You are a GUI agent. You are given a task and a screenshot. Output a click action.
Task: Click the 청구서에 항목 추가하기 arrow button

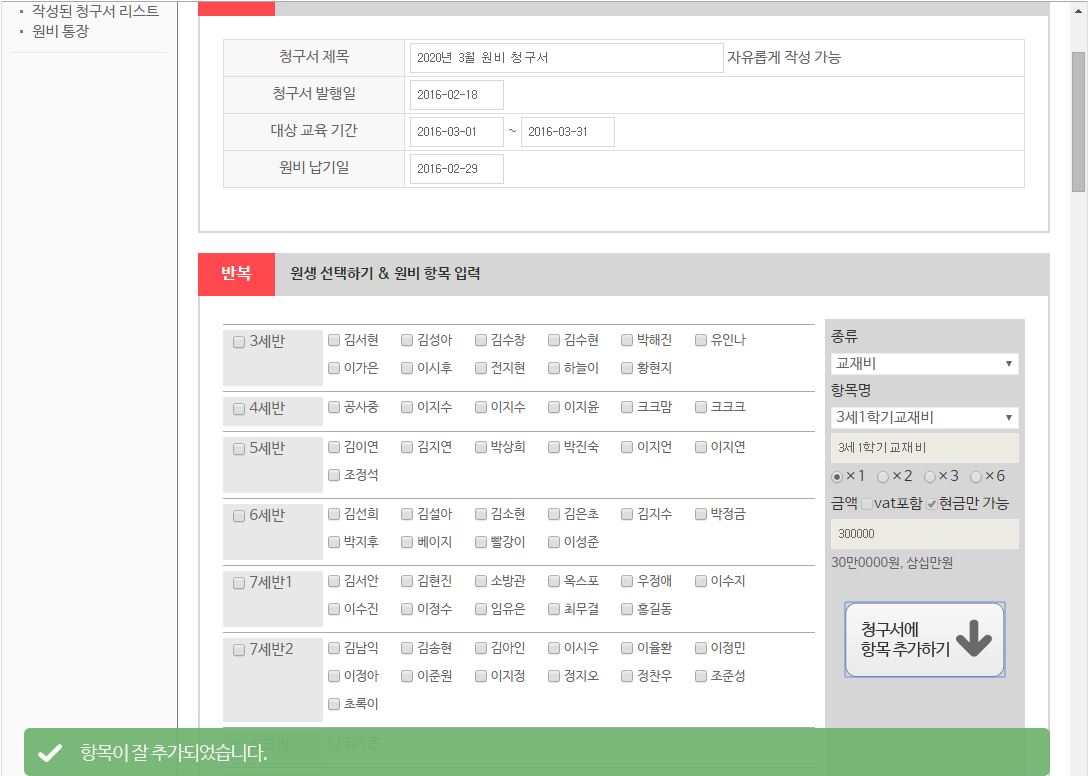[x=924, y=640]
